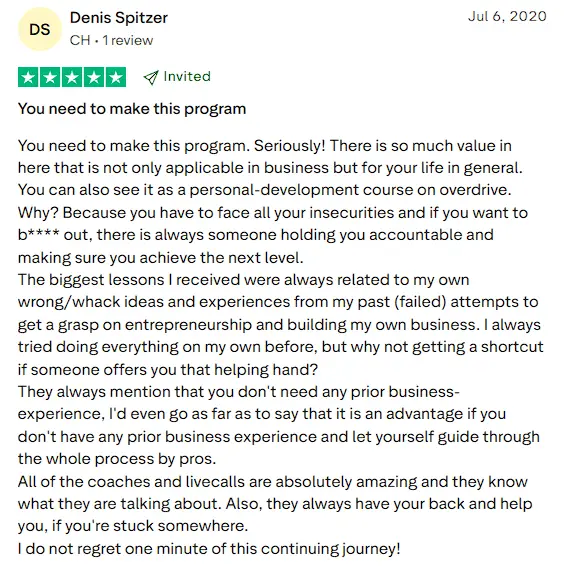Click the line starting 'All of the coaches and livecalls'
The image size is (575, 566).
273,482
